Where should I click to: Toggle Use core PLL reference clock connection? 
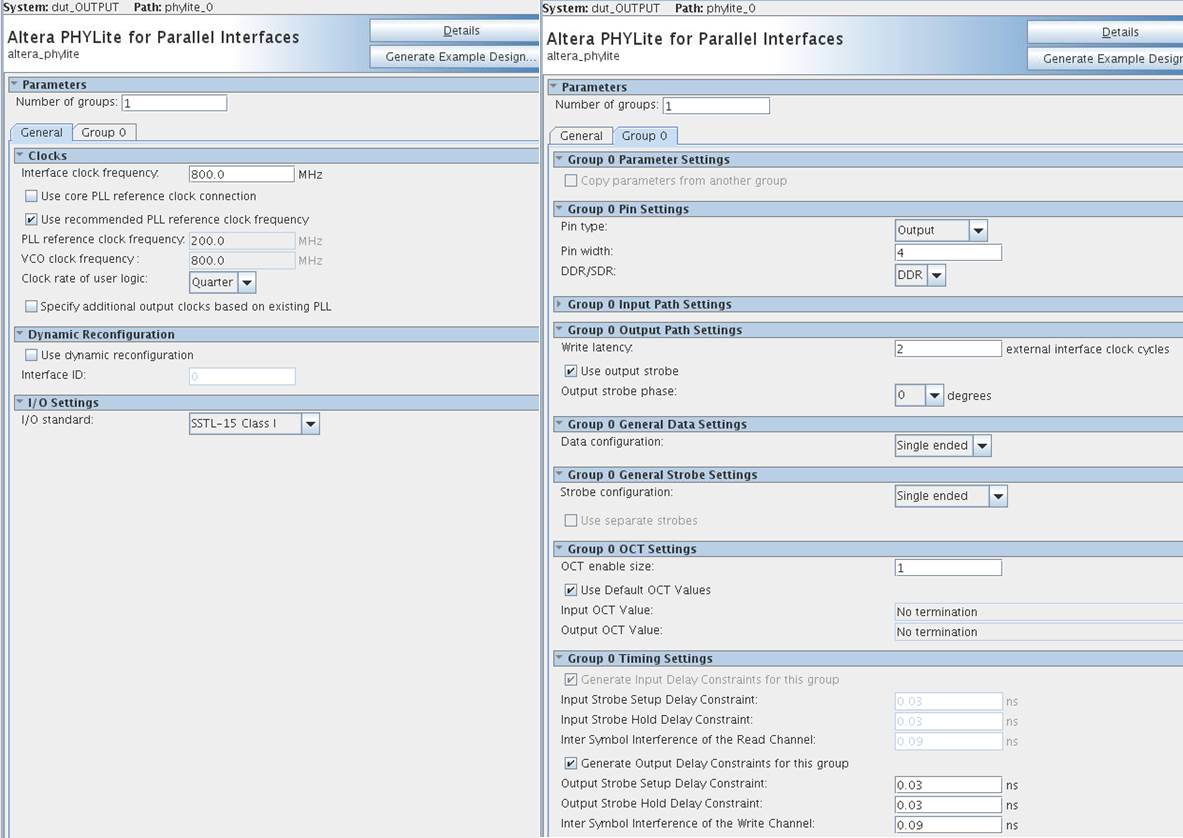point(31,196)
